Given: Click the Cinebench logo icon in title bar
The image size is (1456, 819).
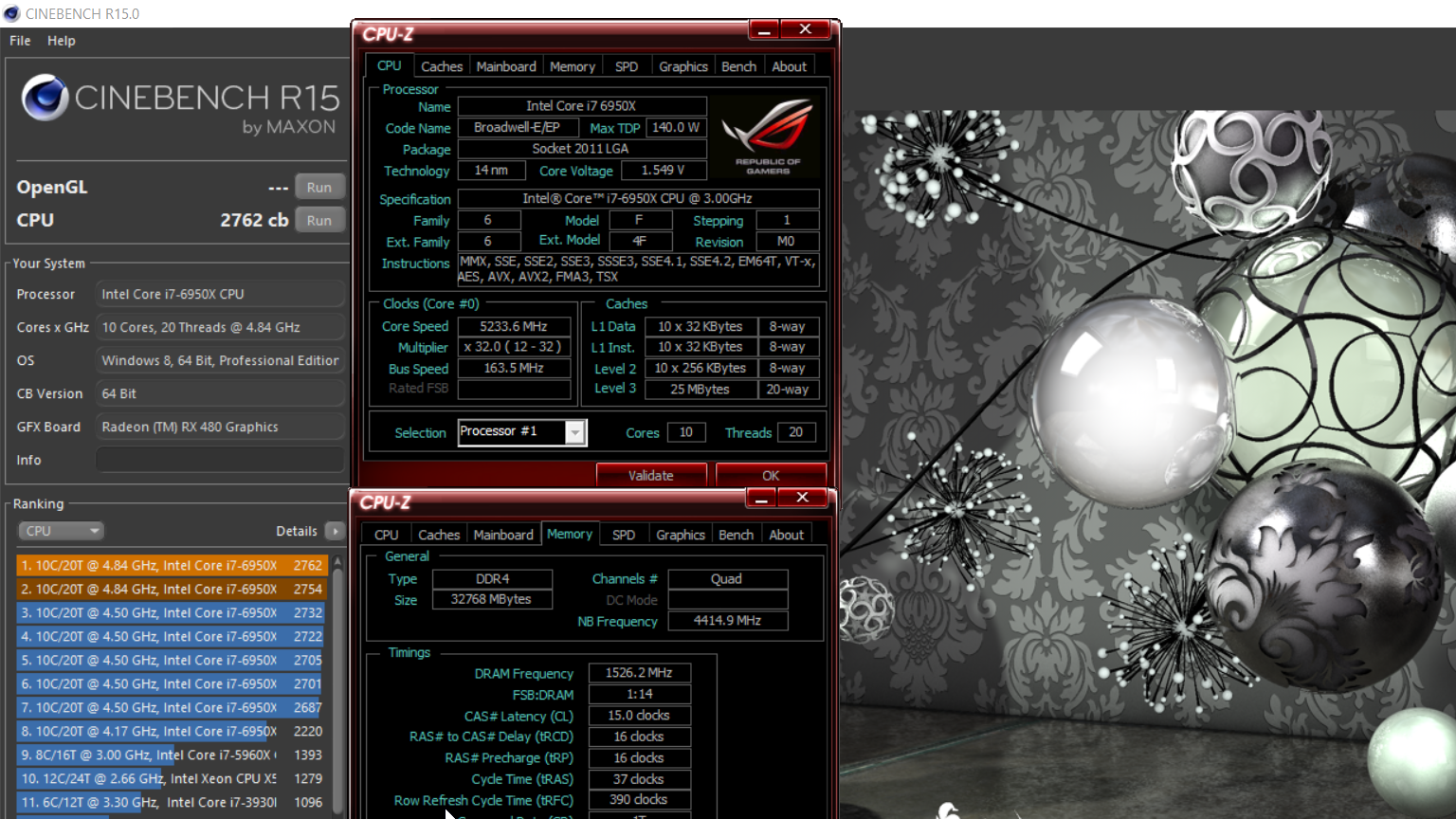Looking at the screenshot, I should [x=11, y=13].
